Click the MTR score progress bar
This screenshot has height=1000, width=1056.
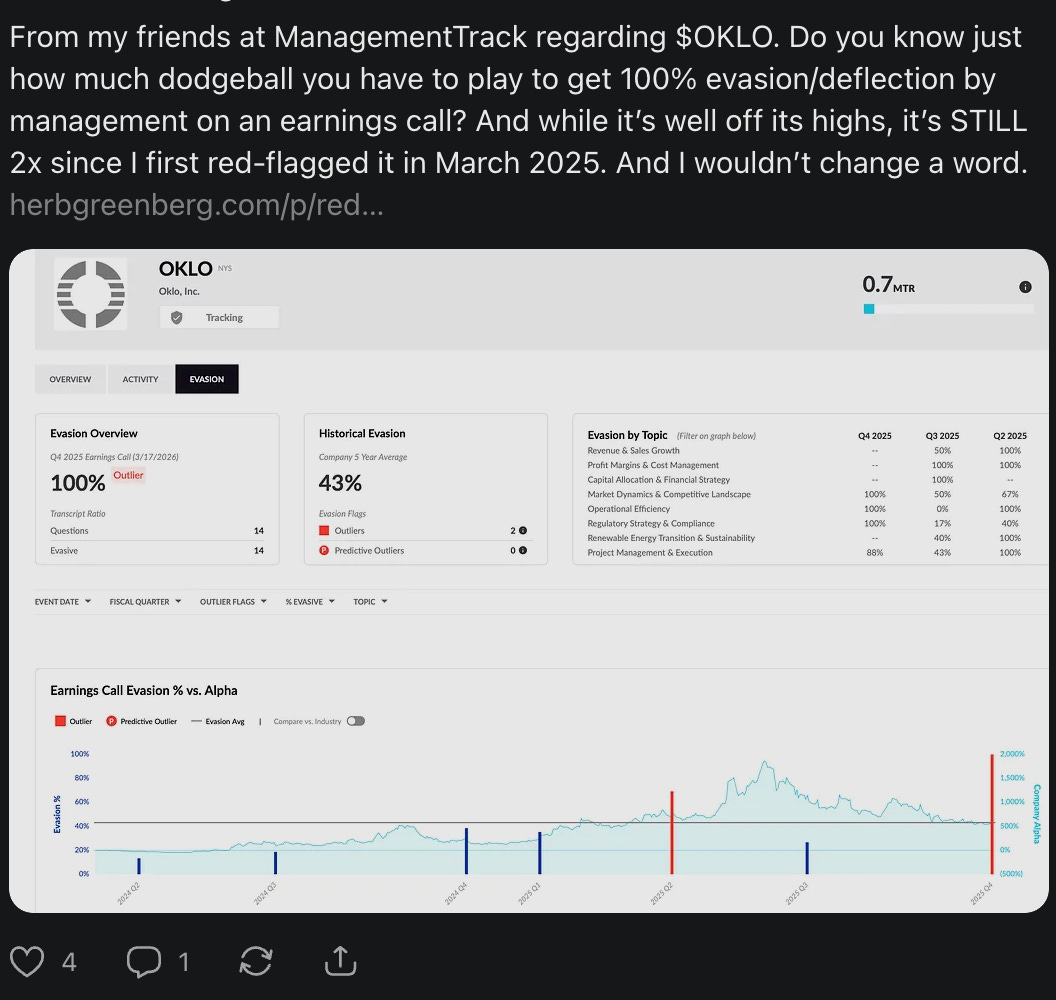948,309
